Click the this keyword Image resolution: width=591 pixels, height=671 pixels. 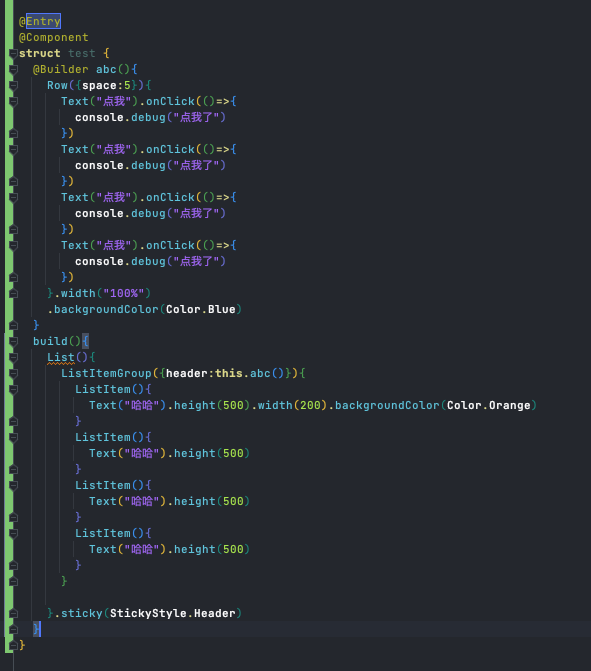point(229,374)
